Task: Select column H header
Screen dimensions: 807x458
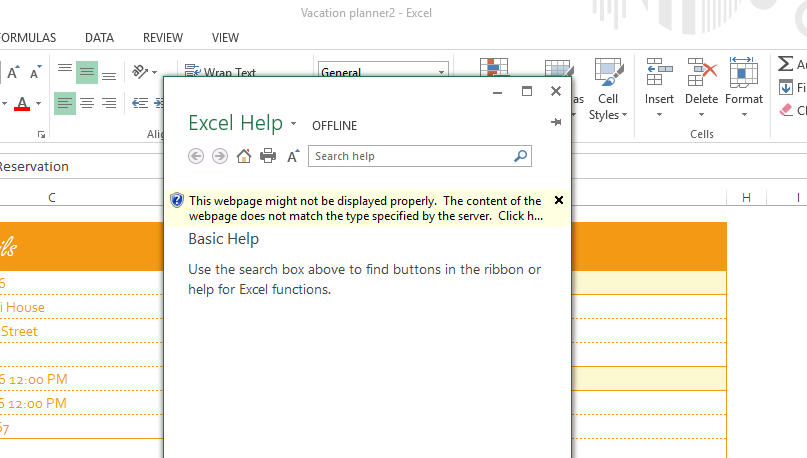Action: (746, 198)
